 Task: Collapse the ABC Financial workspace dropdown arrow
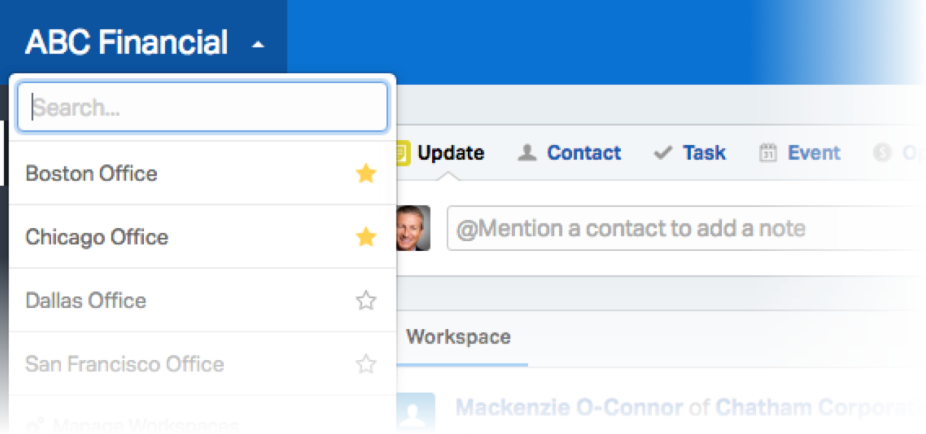click(258, 44)
